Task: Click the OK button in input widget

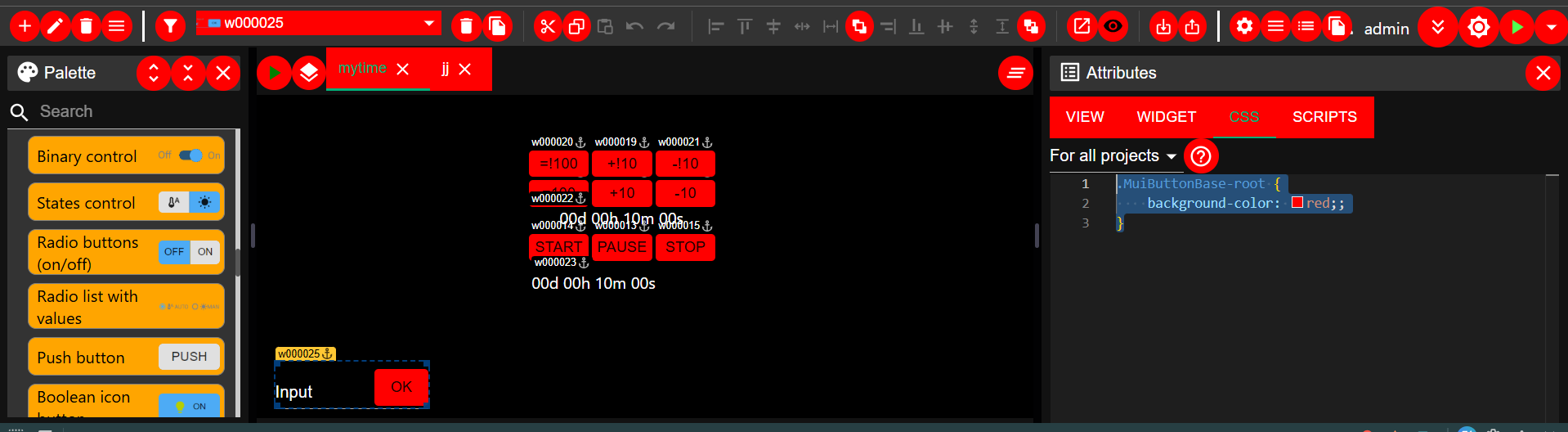Action: [x=401, y=387]
